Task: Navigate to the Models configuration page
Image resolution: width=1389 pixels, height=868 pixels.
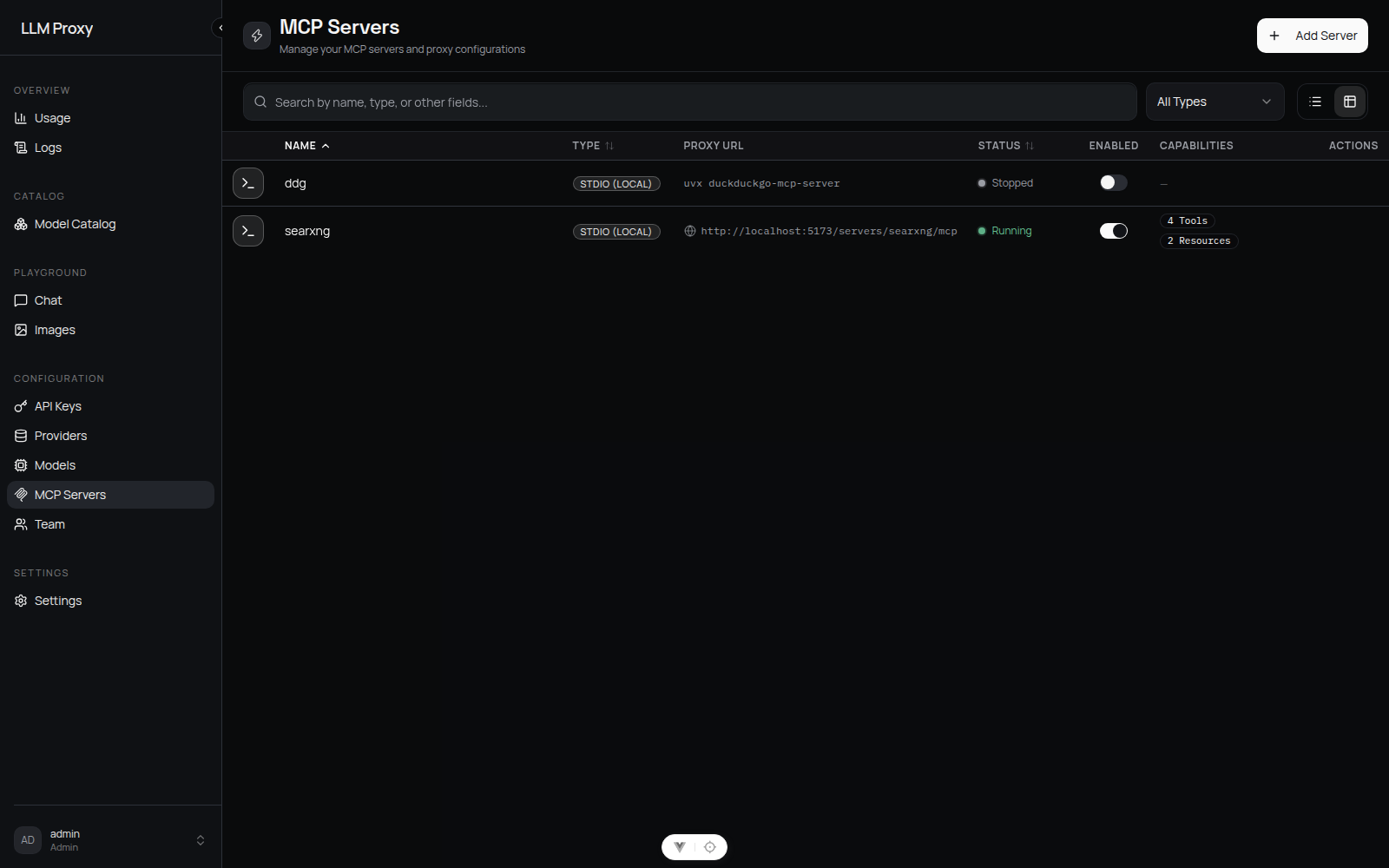Action: [x=110, y=465]
